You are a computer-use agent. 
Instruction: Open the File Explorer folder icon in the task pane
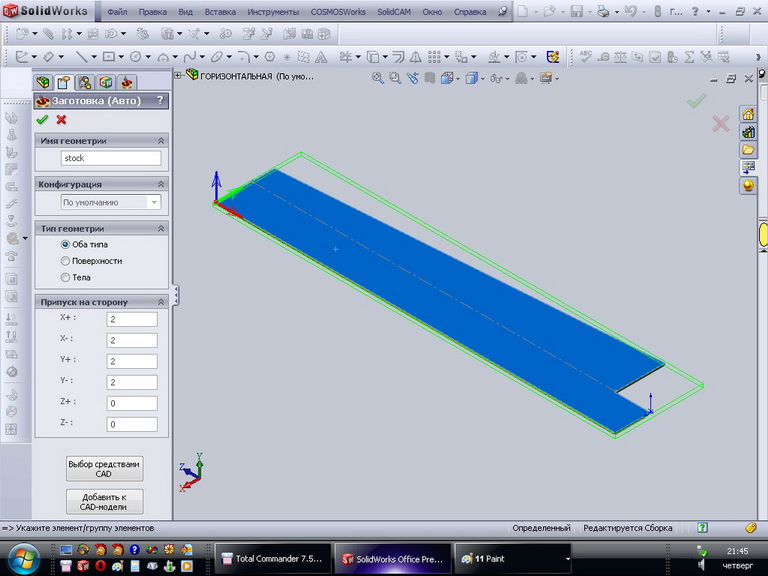(x=748, y=150)
